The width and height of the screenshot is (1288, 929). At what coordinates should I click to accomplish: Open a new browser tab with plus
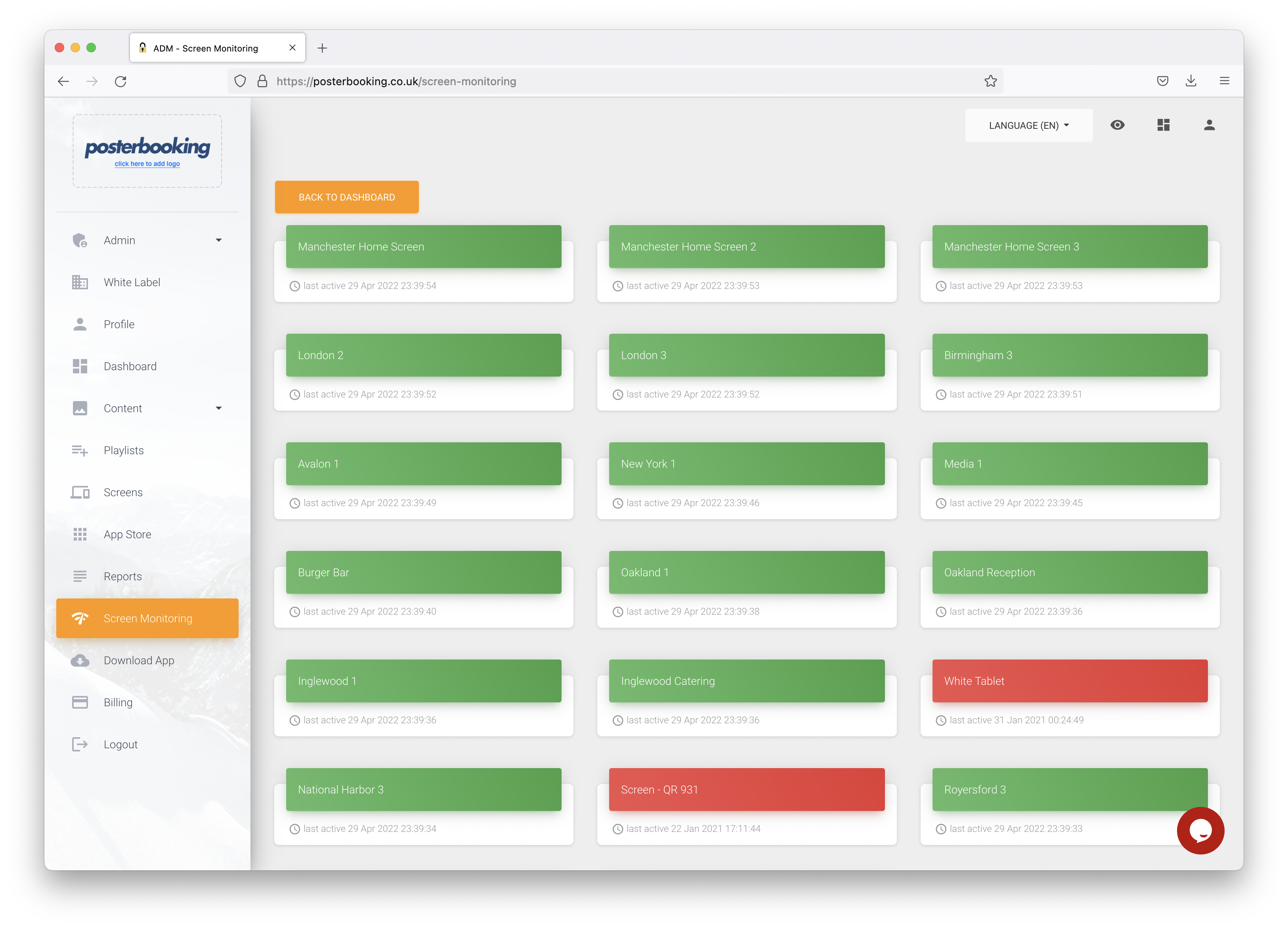click(x=322, y=48)
